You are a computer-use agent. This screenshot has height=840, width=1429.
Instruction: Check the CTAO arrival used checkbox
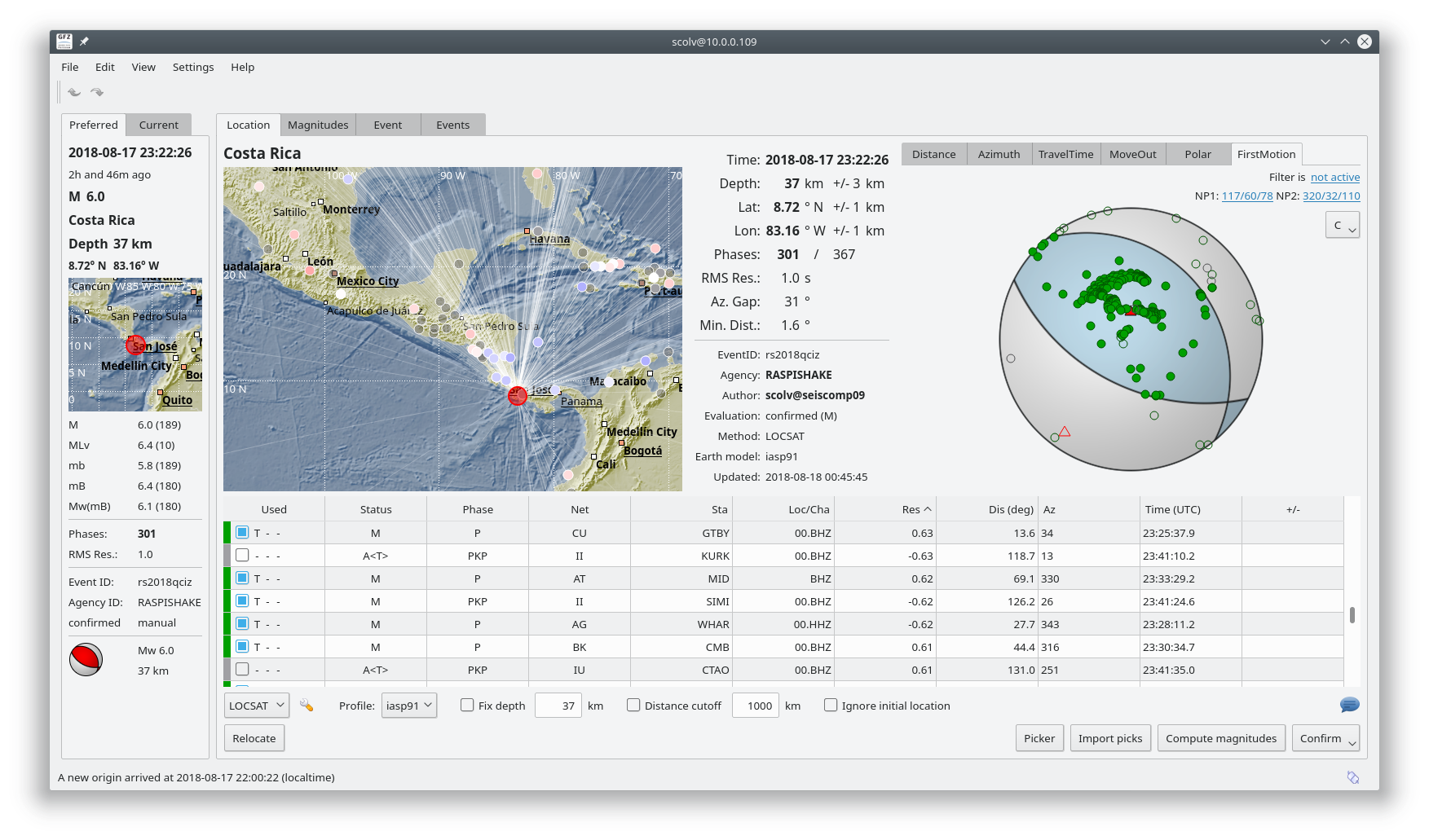coord(242,669)
